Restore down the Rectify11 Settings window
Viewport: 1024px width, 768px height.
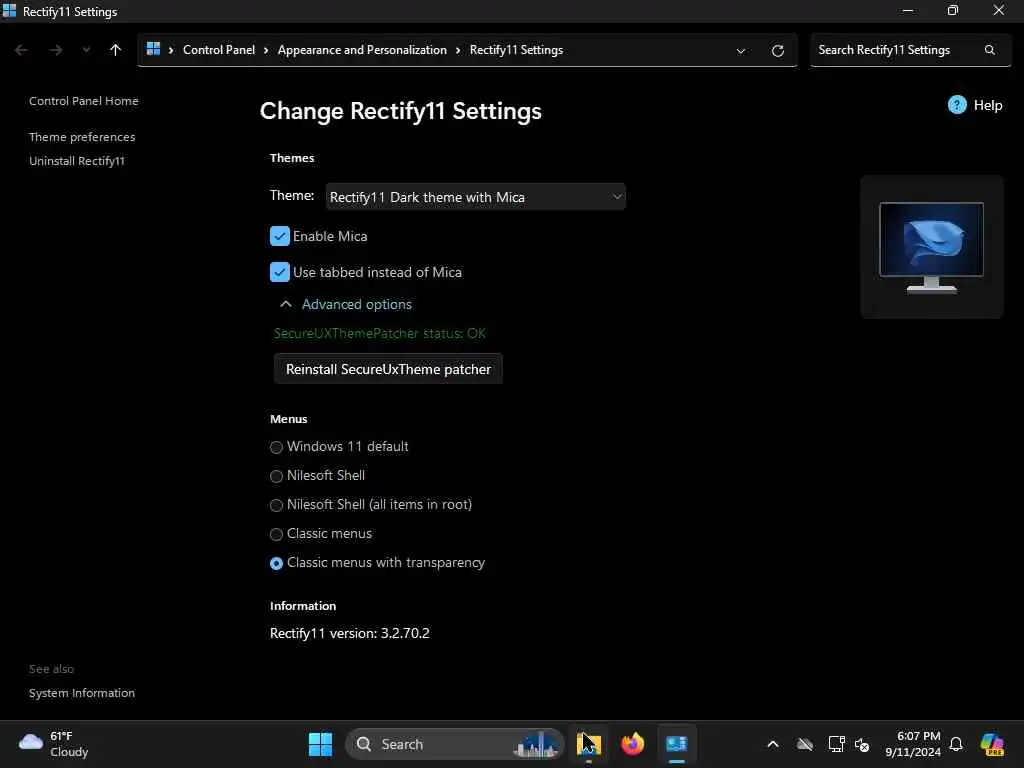953,10
